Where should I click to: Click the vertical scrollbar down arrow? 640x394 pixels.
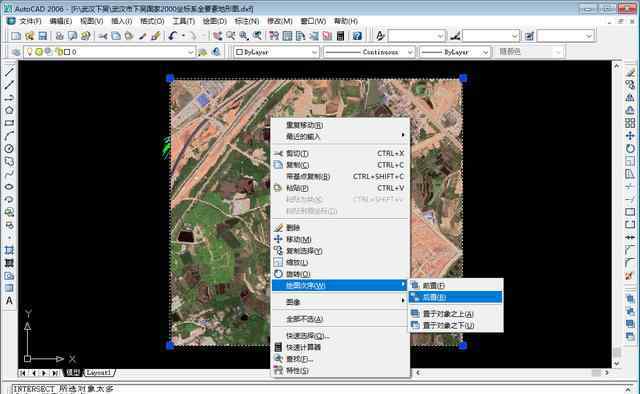(x=617, y=363)
